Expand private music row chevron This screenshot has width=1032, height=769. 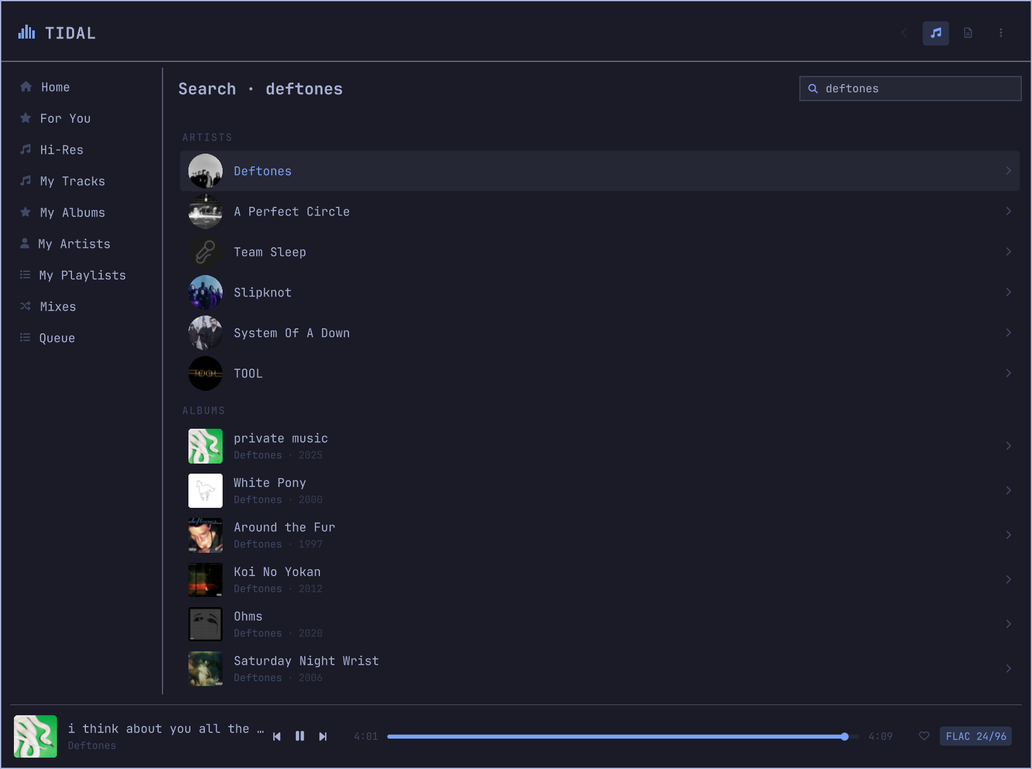(x=1008, y=446)
